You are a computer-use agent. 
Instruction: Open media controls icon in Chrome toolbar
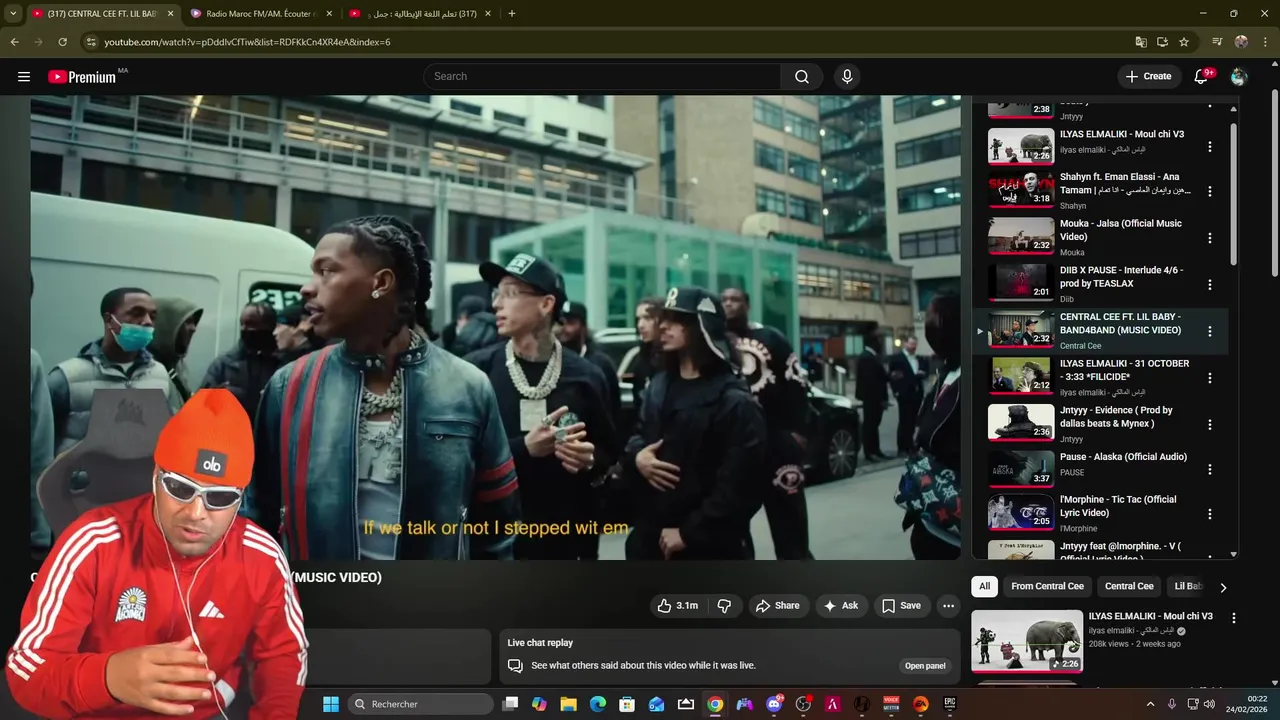(1217, 42)
